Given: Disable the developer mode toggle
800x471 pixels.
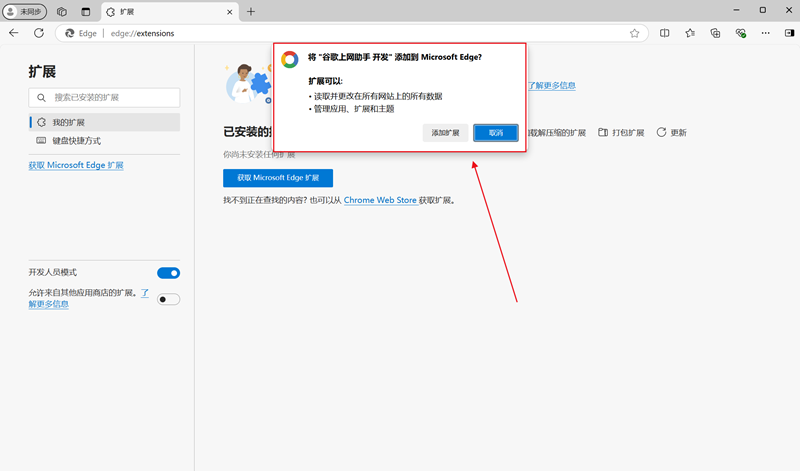Looking at the screenshot, I should tap(168, 273).
